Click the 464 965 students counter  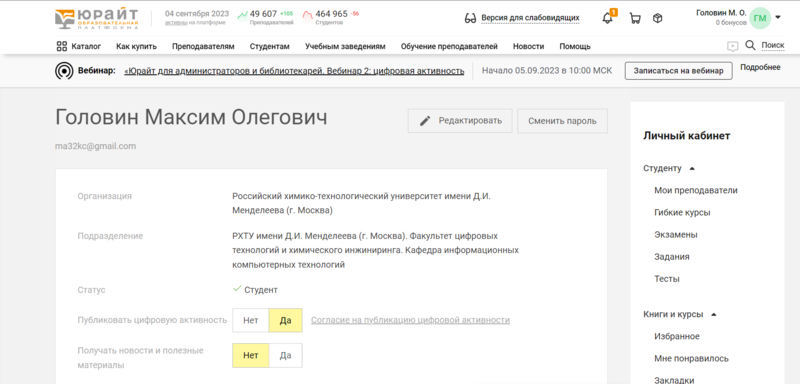point(332,14)
